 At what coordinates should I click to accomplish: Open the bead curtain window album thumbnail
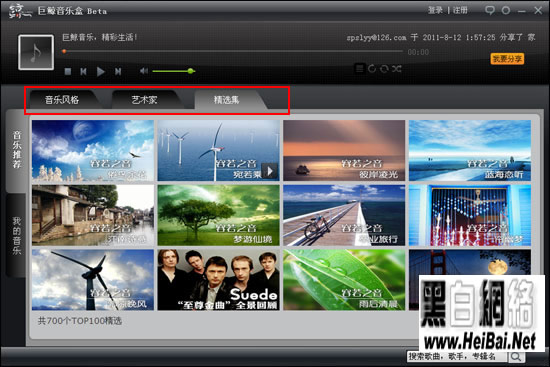[470, 215]
